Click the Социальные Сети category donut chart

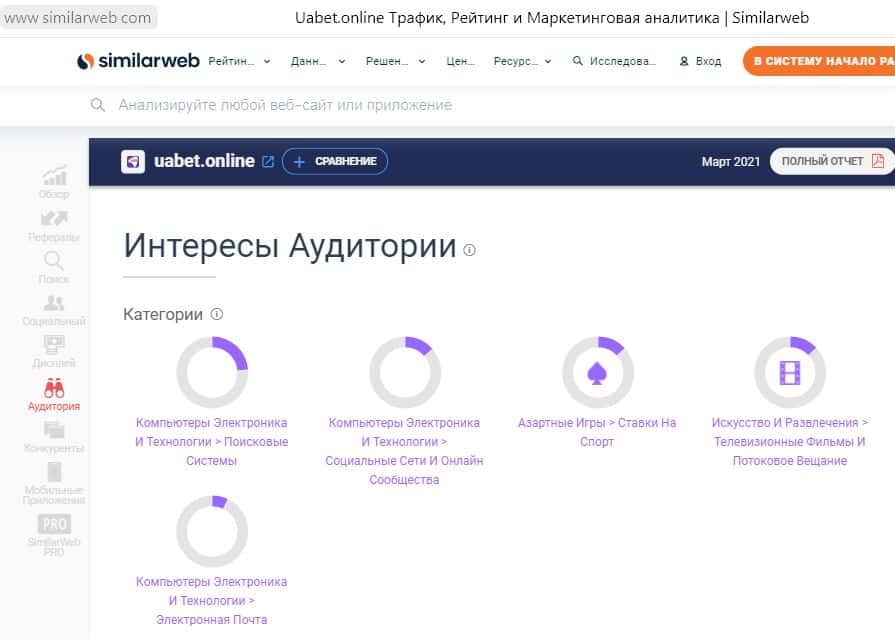pos(405,372)
